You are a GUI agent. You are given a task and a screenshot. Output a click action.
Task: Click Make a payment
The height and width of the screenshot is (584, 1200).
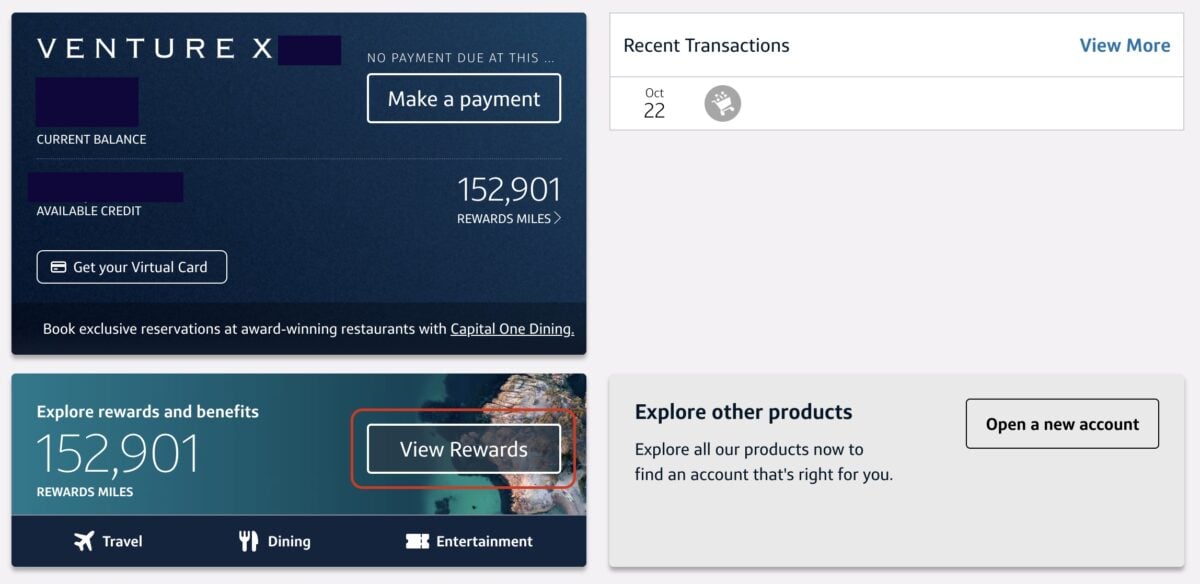click(463, 98)
